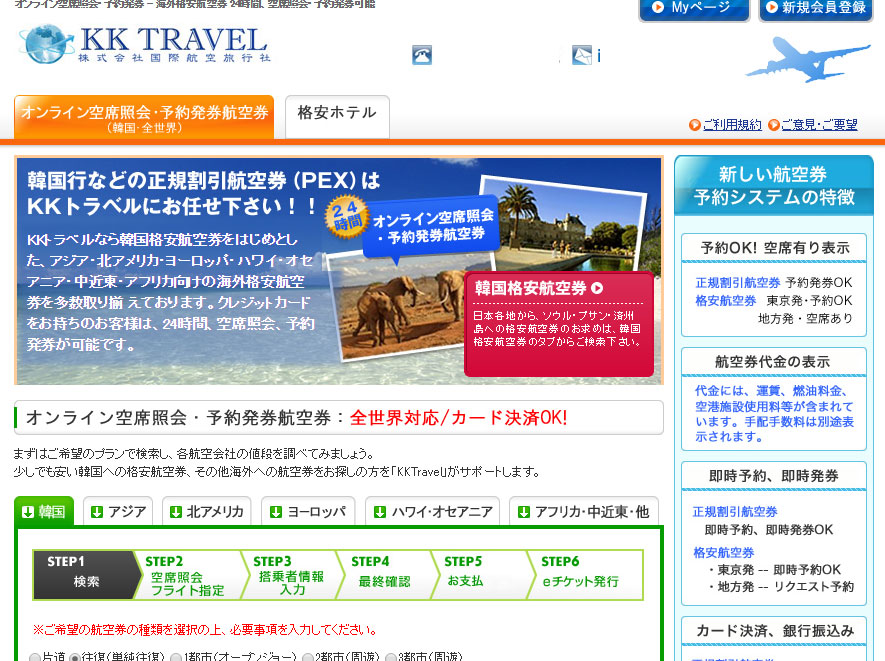This screenshot has width=885, height=661.
Task: Open the Myページ button
Action: click(x=694, y=8)
